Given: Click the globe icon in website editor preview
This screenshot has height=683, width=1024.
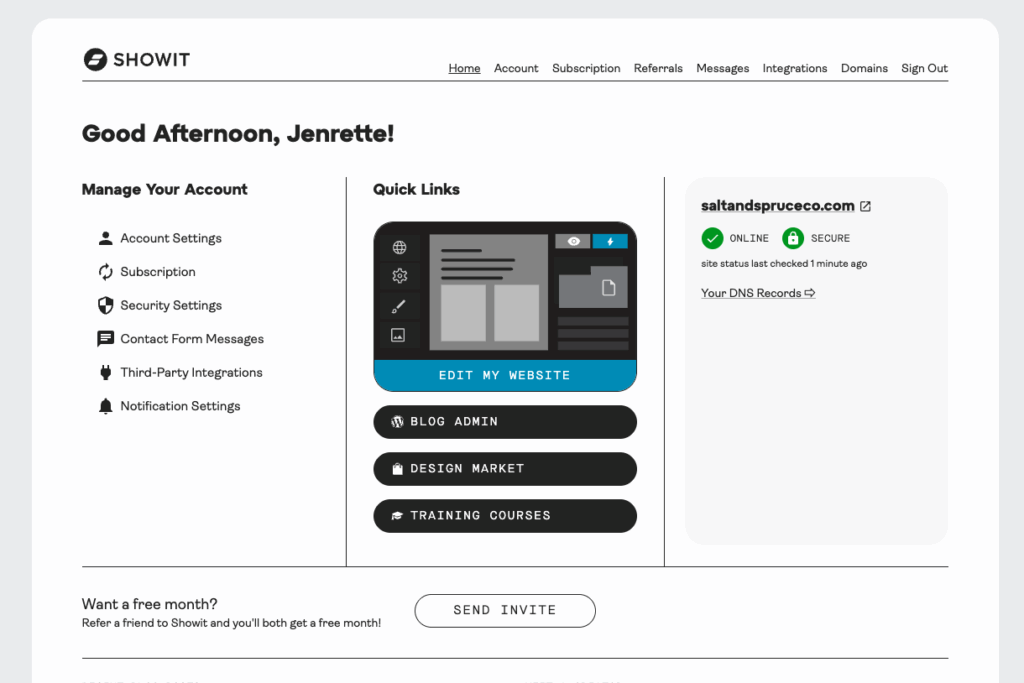Looking at the screenshot, I should [x=400, y=247].
